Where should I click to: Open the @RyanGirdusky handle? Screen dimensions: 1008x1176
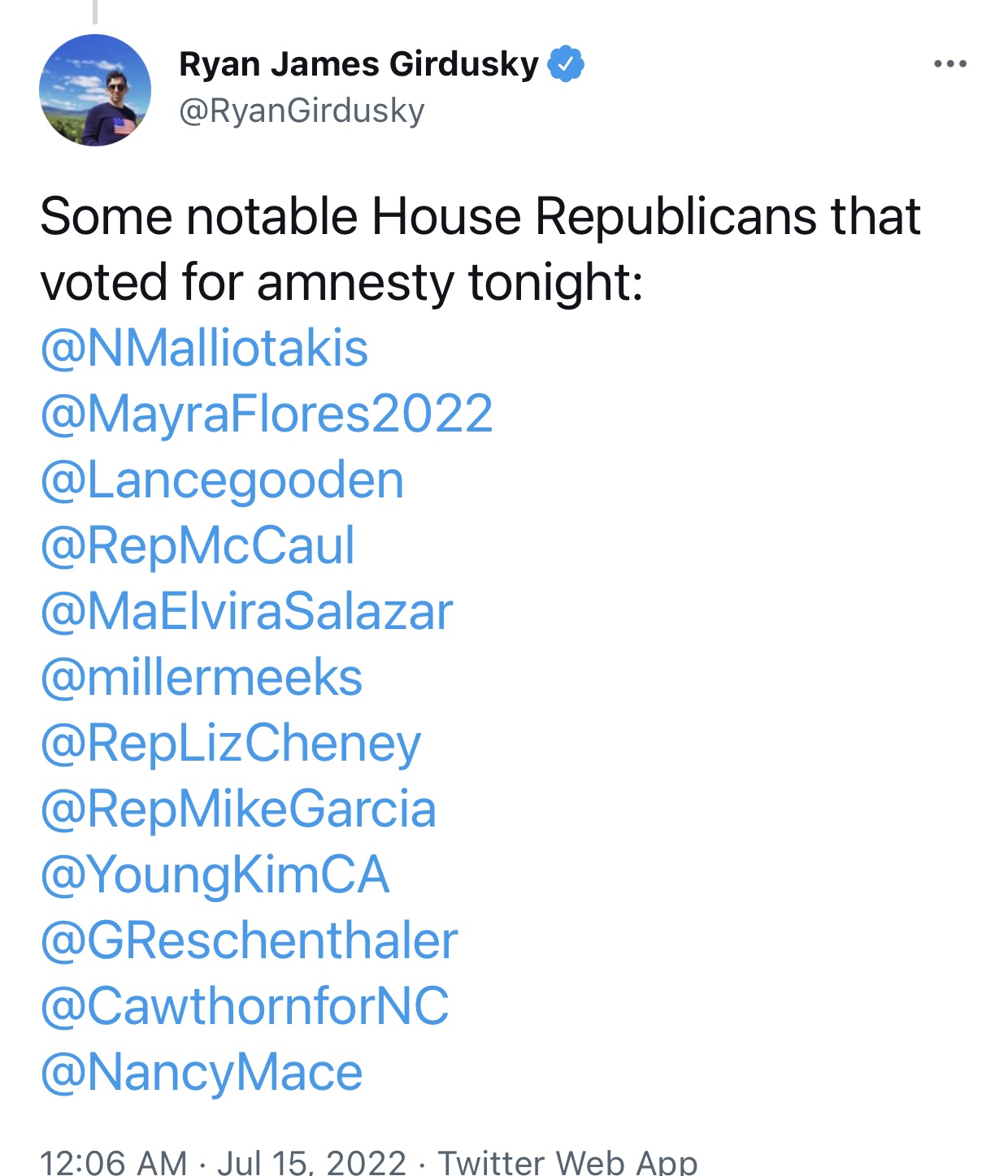click(302, 111)
